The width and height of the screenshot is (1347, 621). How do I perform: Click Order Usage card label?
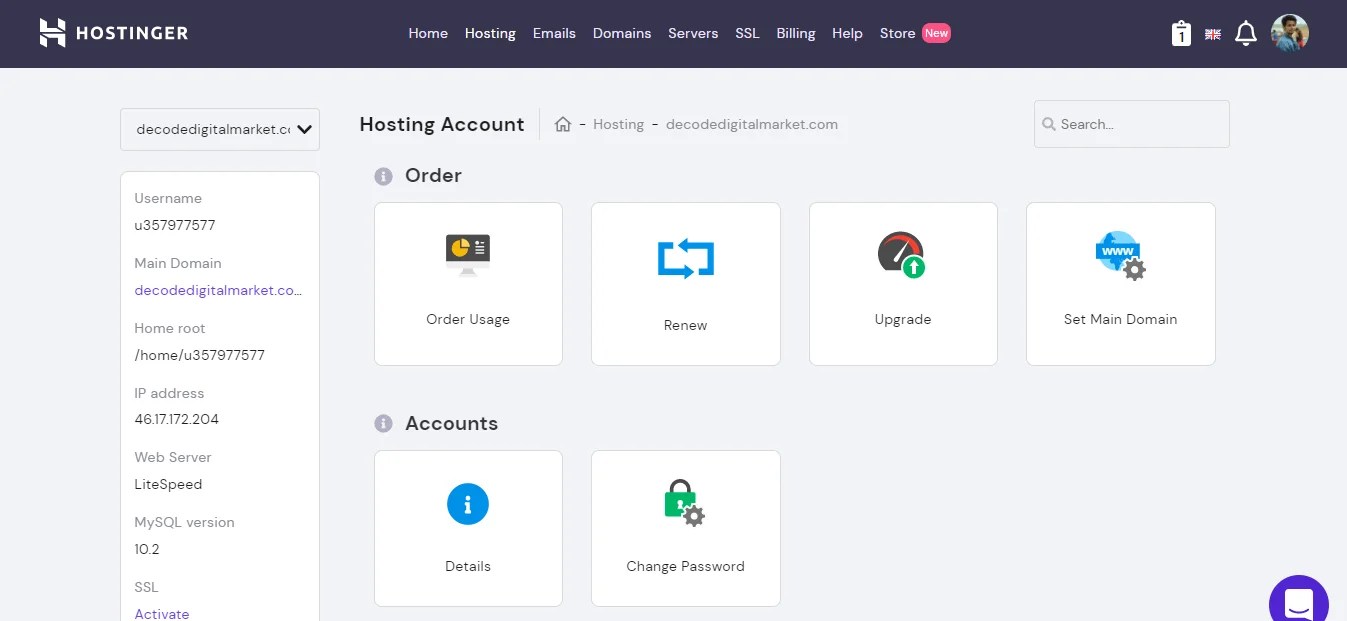[x=468, y=319]
